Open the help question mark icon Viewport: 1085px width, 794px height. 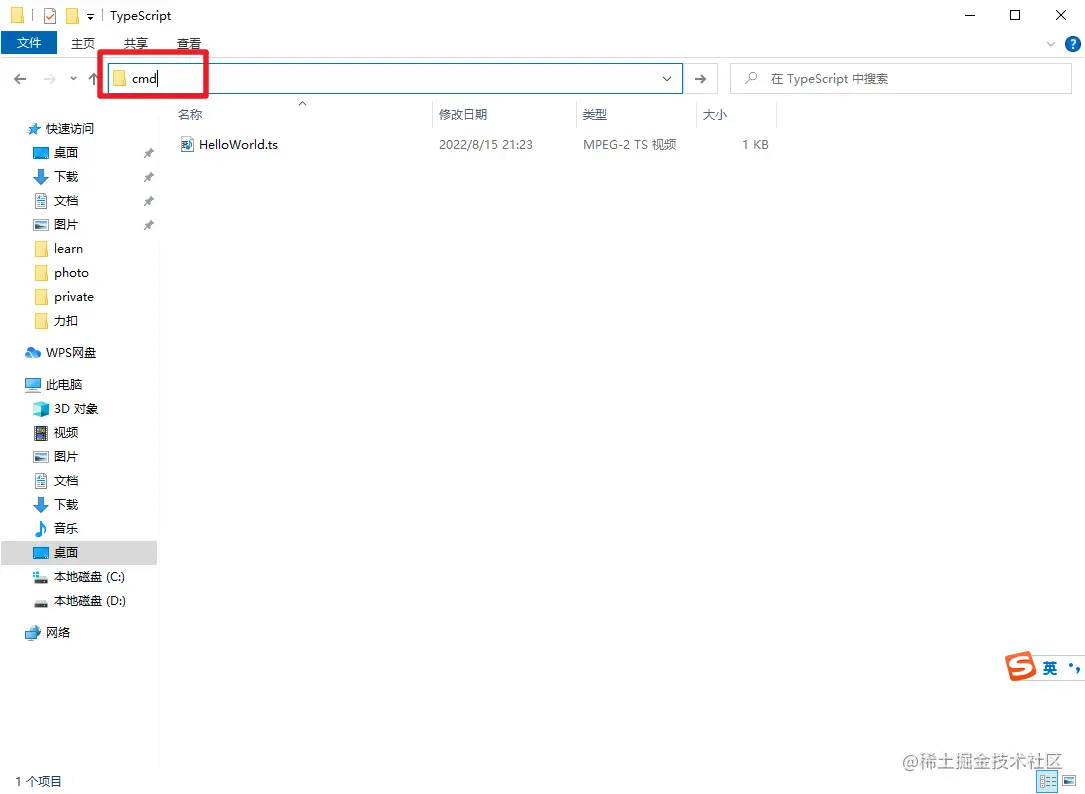[x=1072, y=44]
